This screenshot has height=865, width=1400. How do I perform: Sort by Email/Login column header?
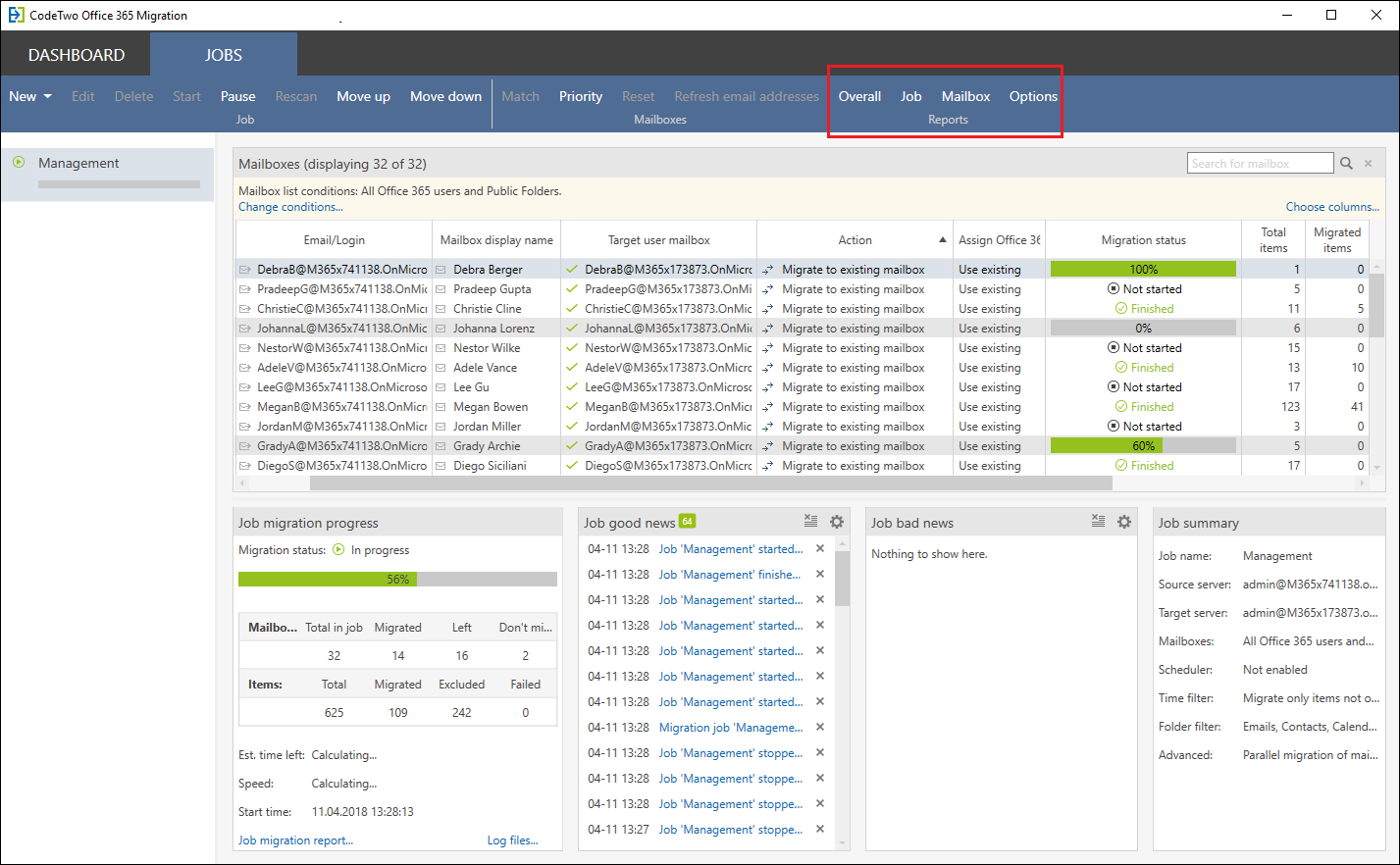point(334,239)
